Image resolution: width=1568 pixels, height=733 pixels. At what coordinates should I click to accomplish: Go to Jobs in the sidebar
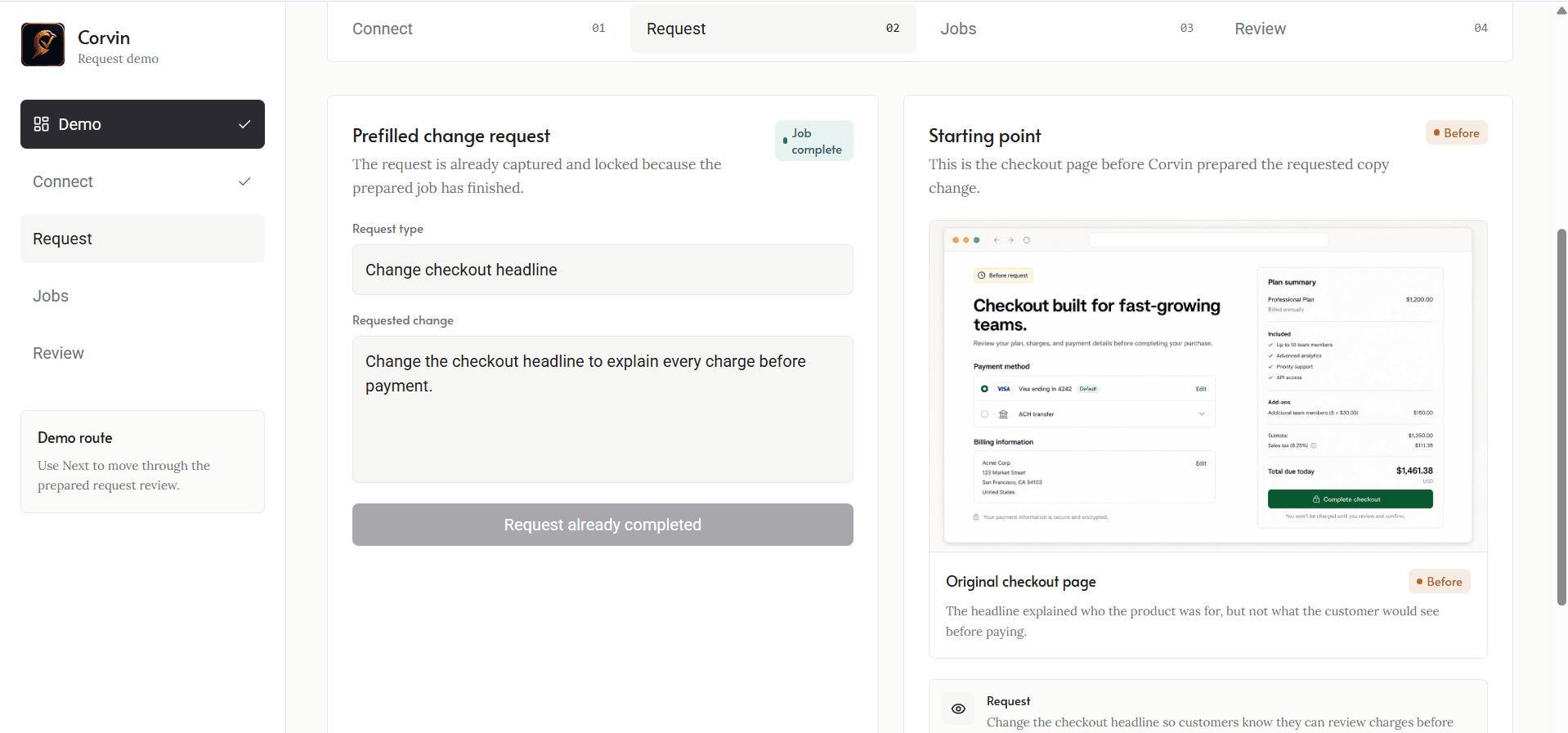(x=142, y=296)
